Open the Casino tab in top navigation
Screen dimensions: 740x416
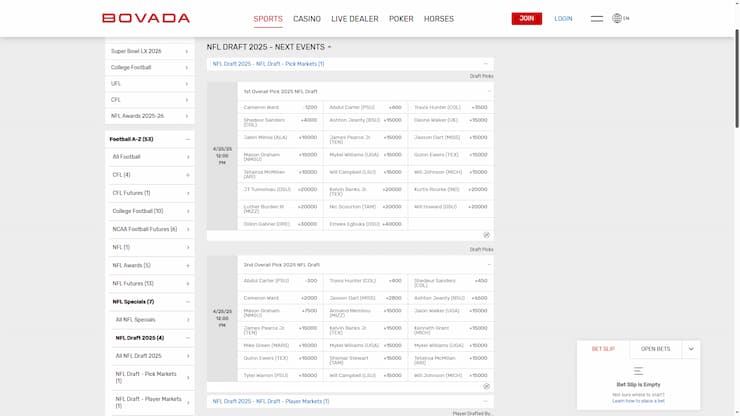[x=307, y=19]
